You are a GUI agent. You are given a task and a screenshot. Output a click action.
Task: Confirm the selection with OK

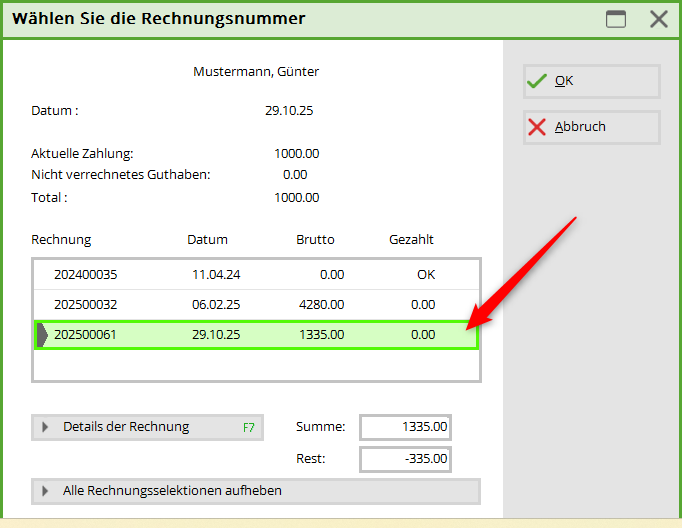point(592,81)
